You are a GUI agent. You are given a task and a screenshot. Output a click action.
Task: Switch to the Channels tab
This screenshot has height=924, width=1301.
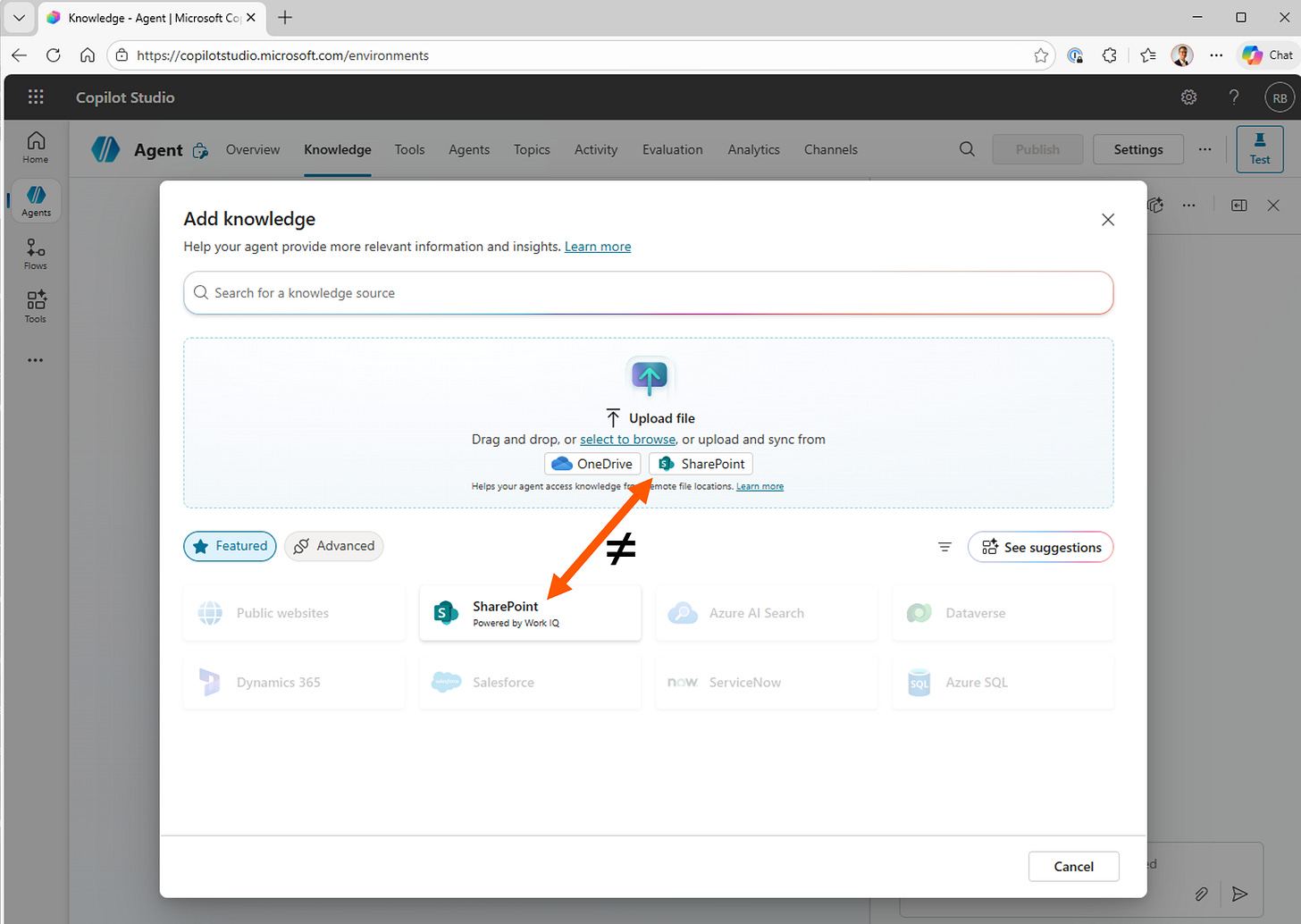[831, 149]
